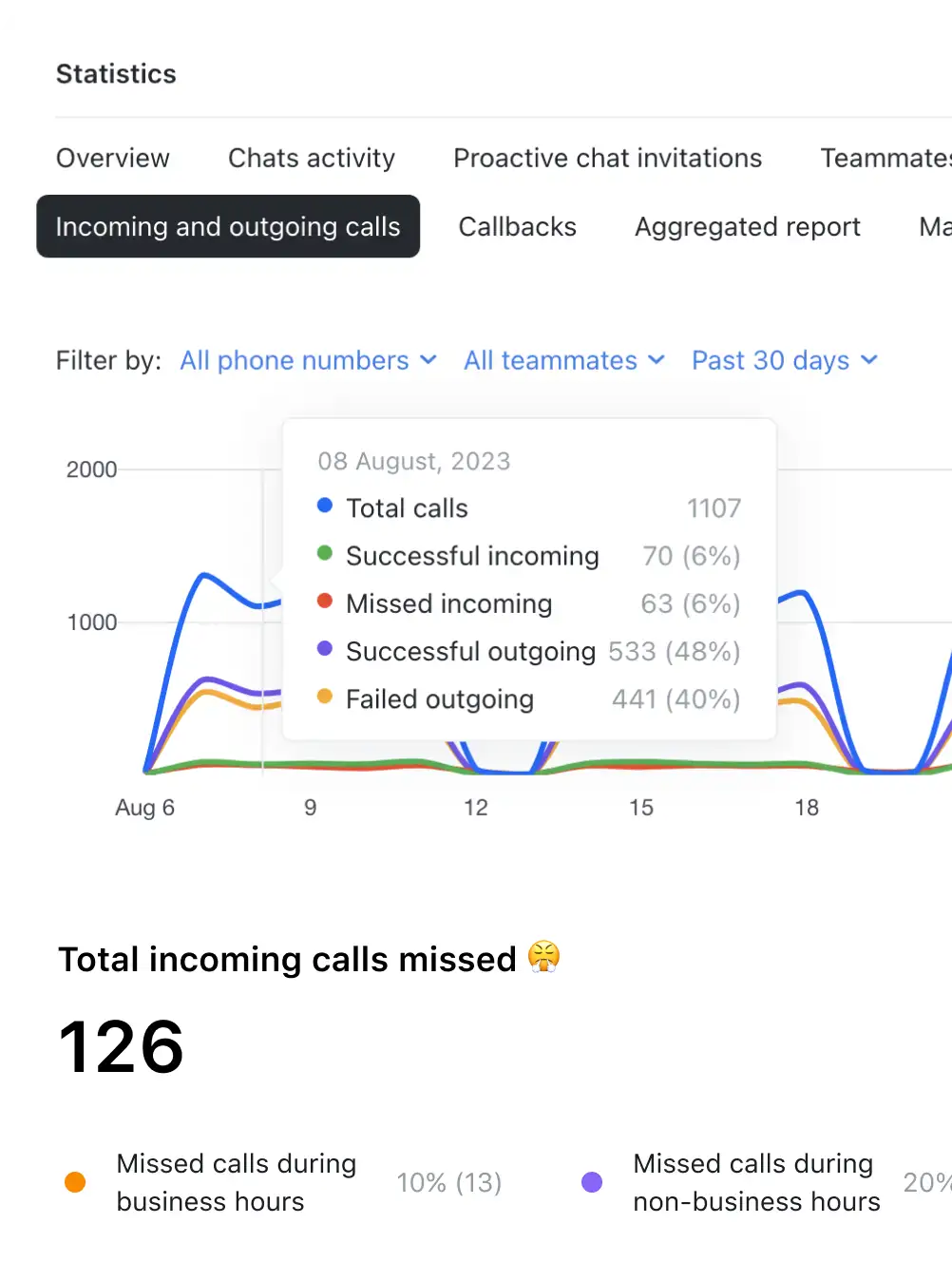The height and width of the screenshot is (1281, 952).
Task: Click the green Successful incoming dot
Action: click(325, 553)
